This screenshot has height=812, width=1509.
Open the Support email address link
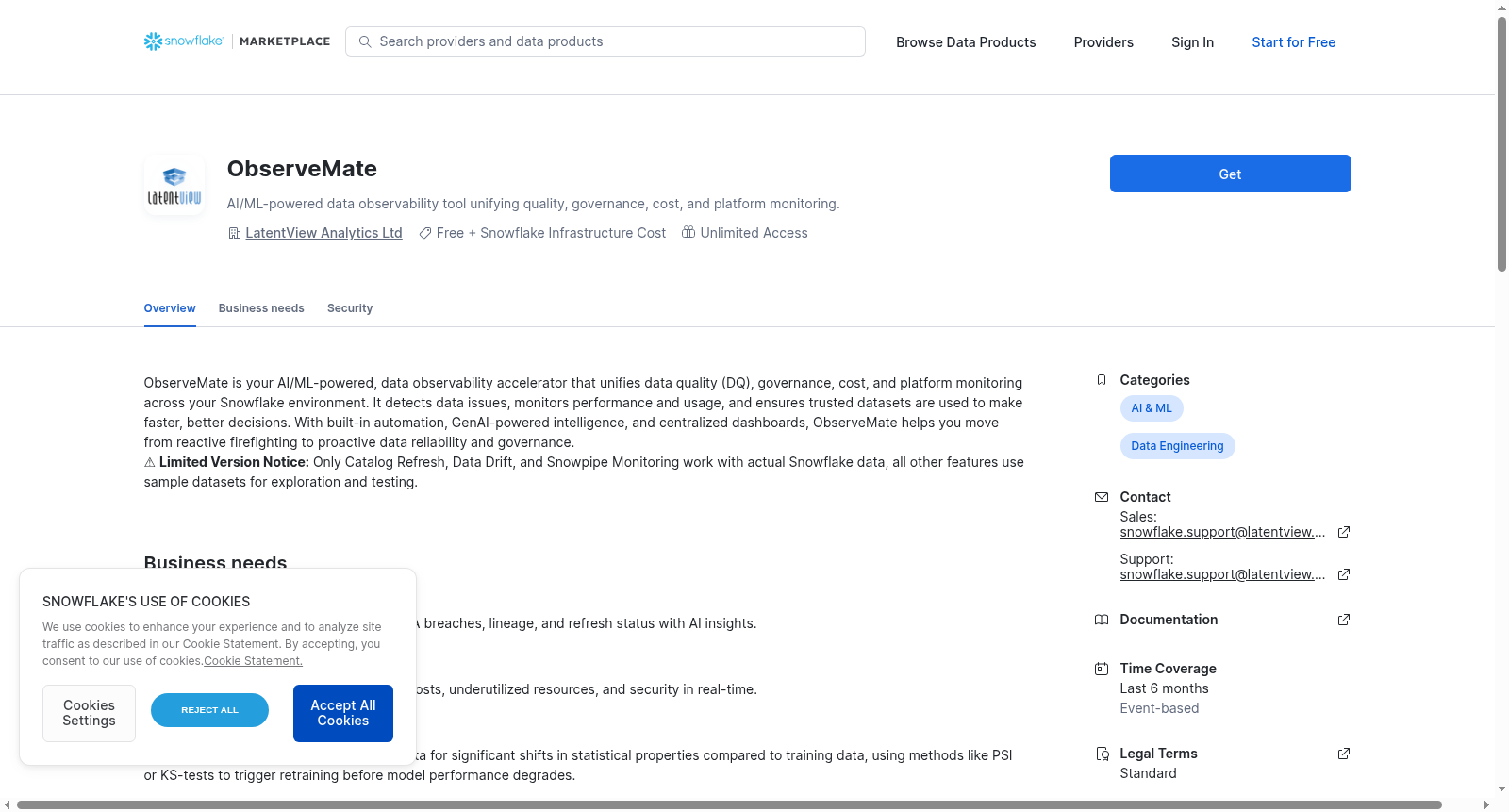point(1222,574)
